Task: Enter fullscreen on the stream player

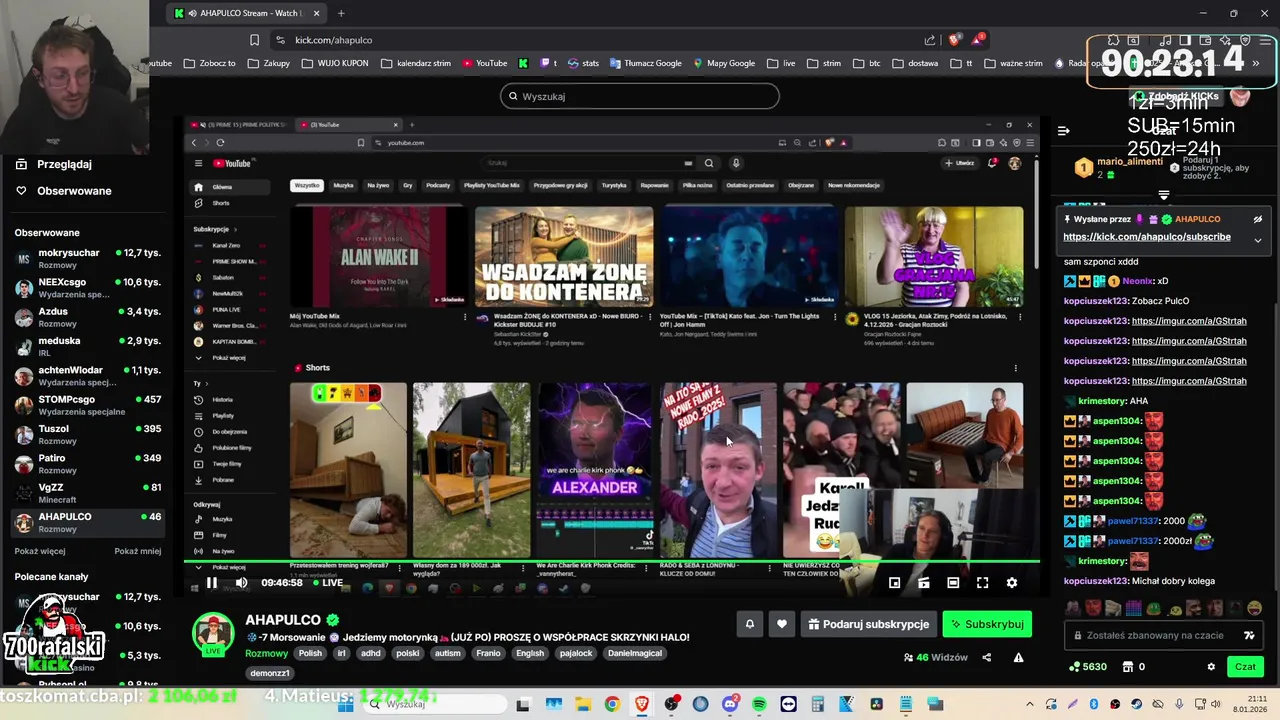Action: pos(982,583)
